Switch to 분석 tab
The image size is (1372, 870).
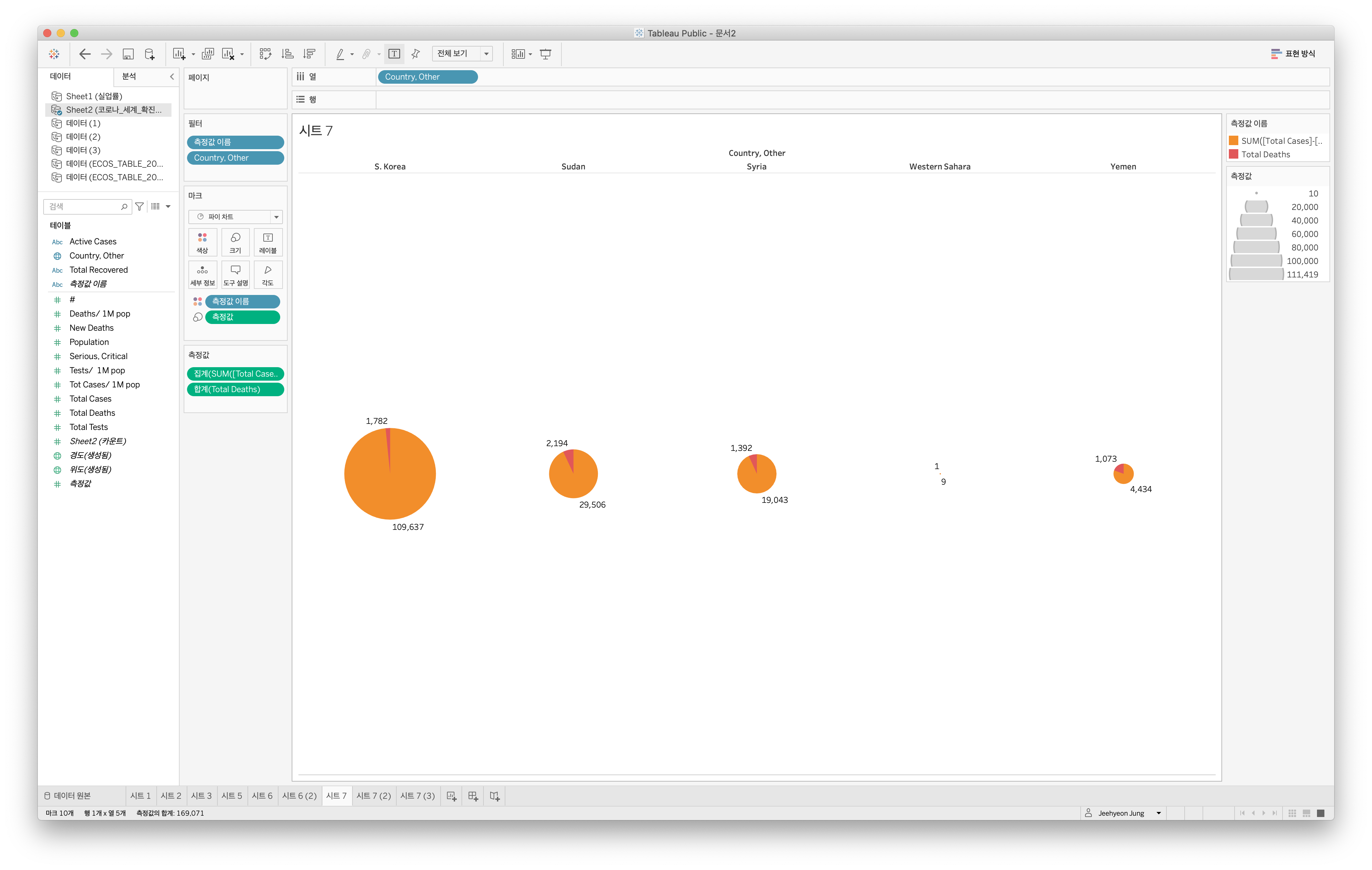coord(129,76)
